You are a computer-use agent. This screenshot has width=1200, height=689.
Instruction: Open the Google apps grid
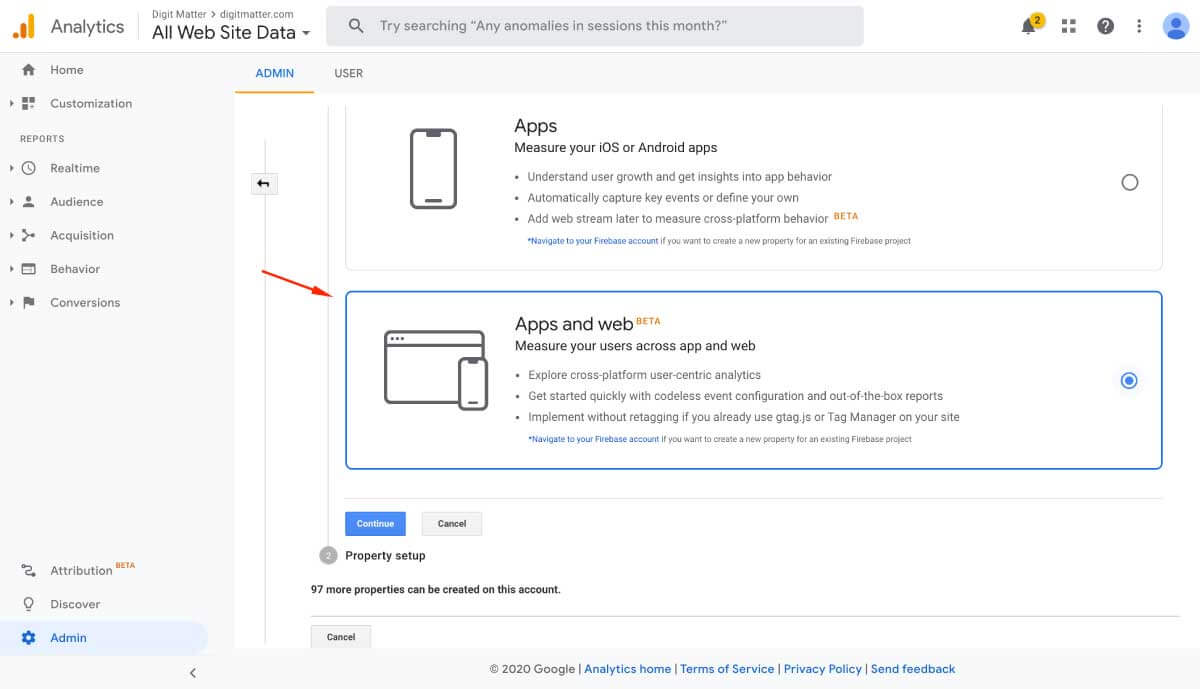coord(1068,25)
